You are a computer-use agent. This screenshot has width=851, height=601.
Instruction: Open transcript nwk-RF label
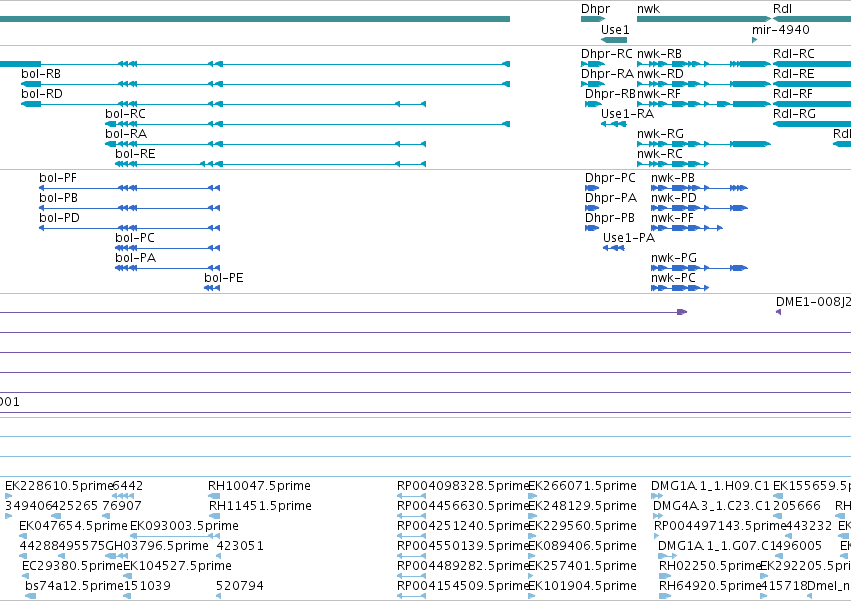[659, 94]
